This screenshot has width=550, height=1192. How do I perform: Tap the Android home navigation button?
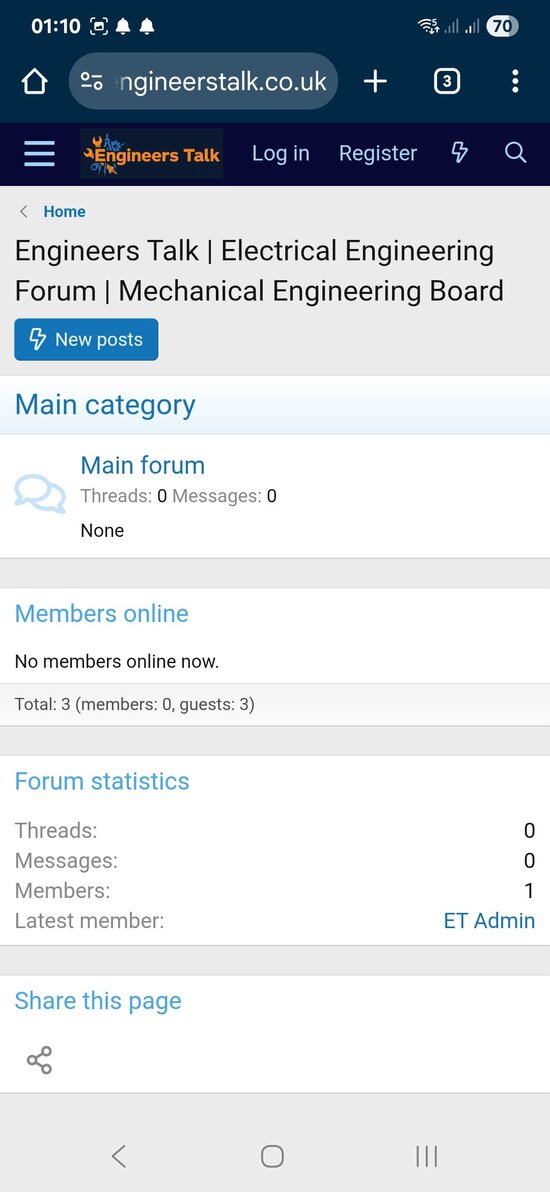[272, 1156]
